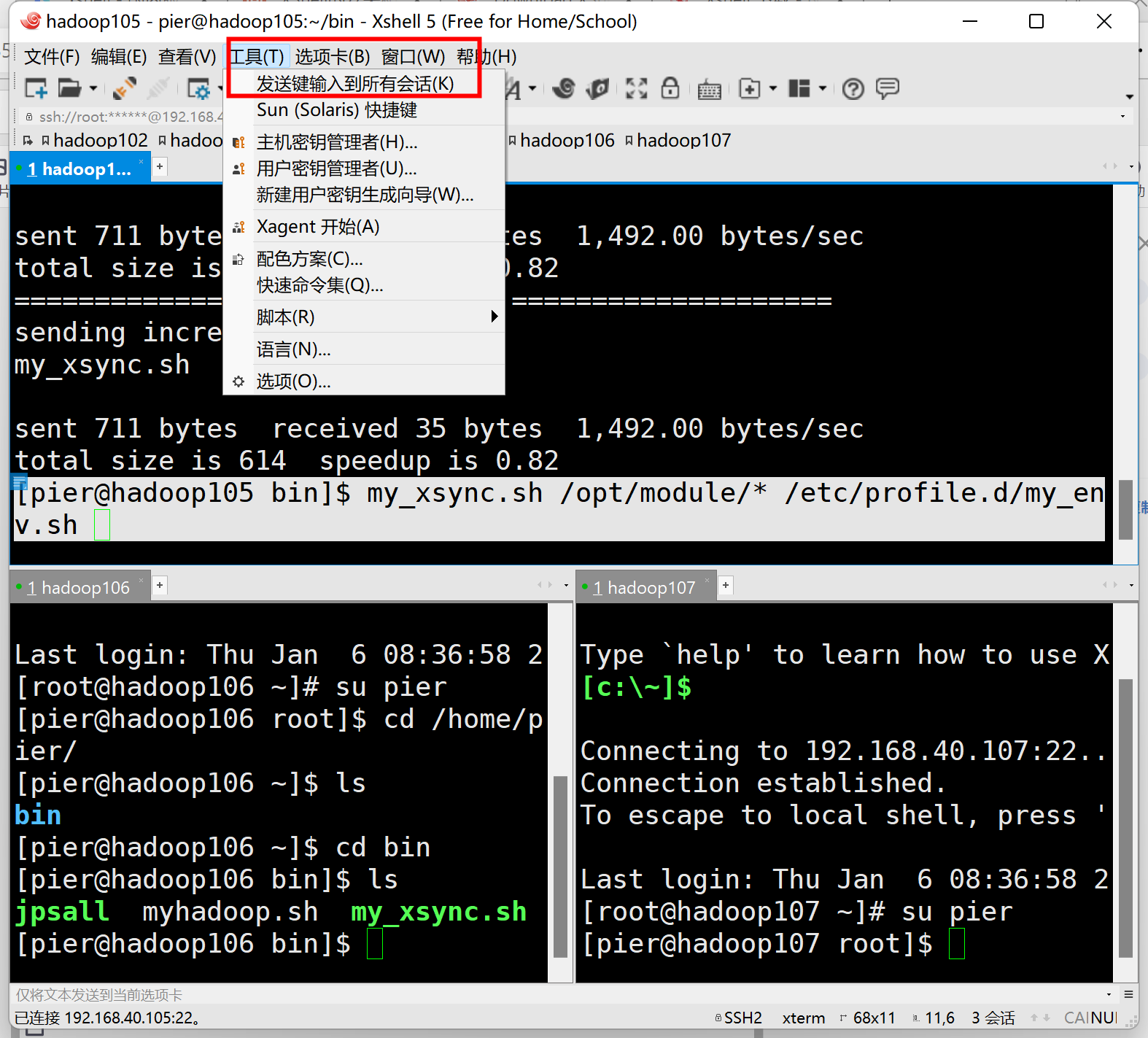Click the feedback speech-bubble icon
Screen dimensions: 1148x1038
pos(888,89)
